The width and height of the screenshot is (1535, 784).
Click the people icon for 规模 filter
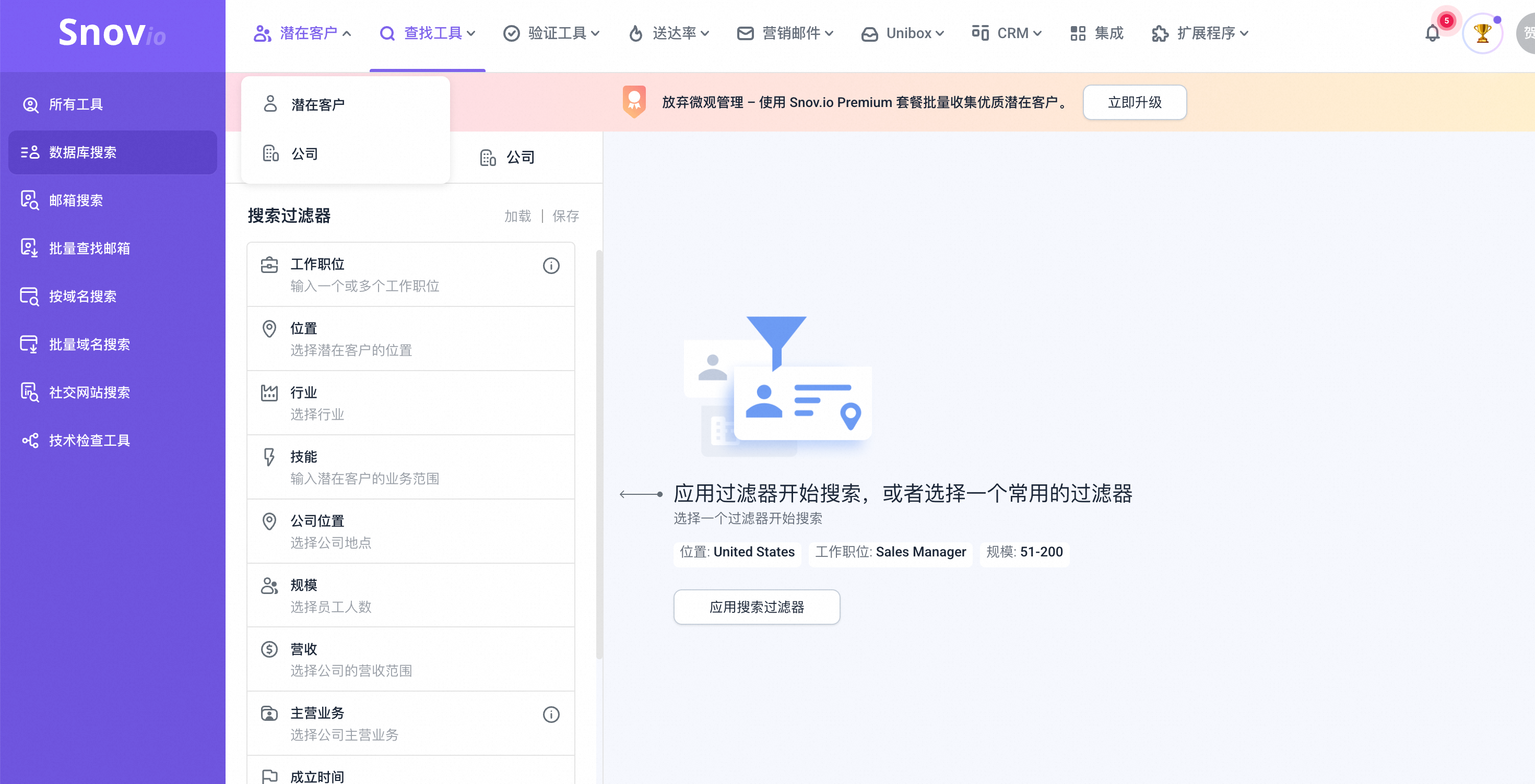coord(269,586)
